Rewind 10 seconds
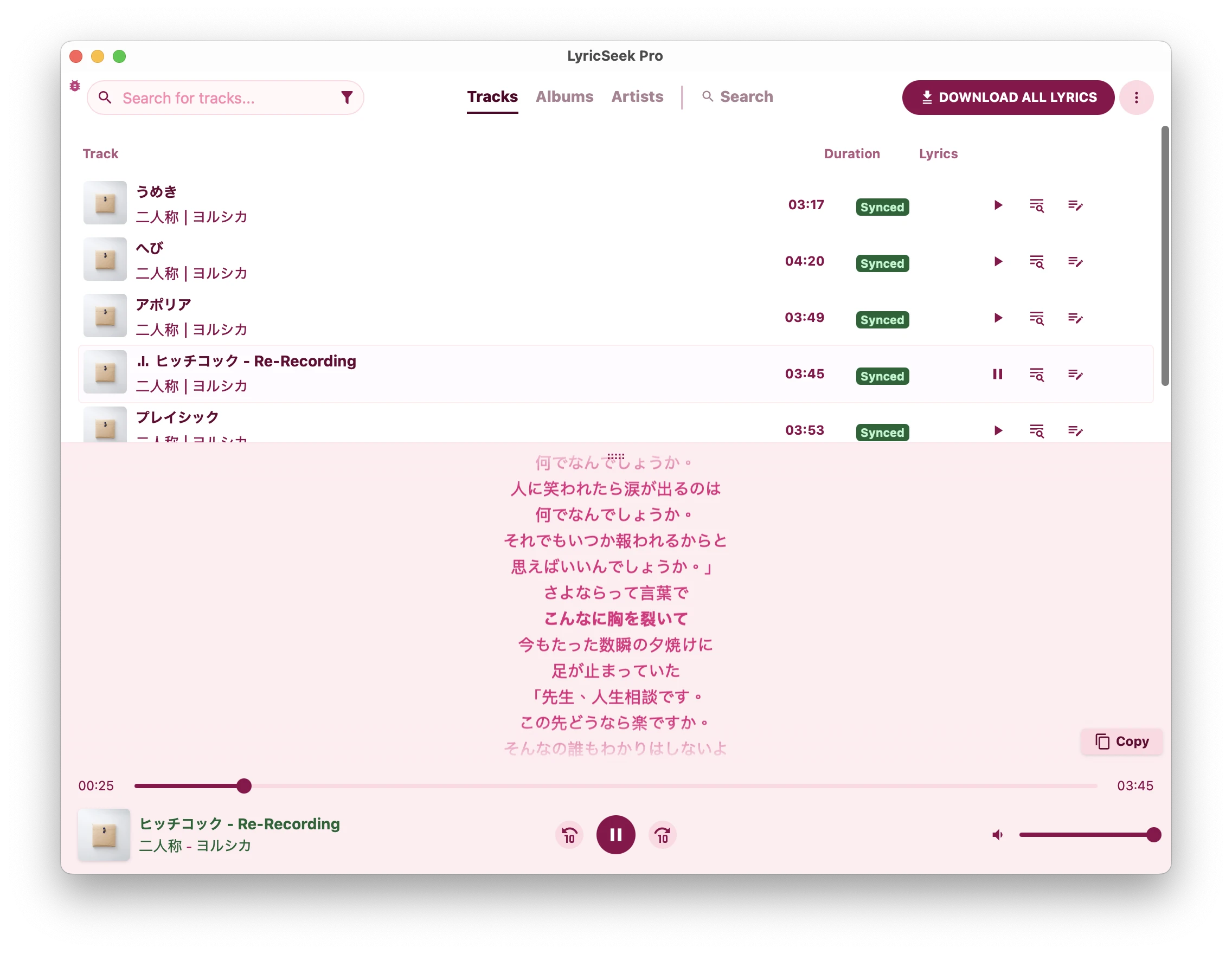The height and width of the screenshot is (954, 1232). (569, 835)
